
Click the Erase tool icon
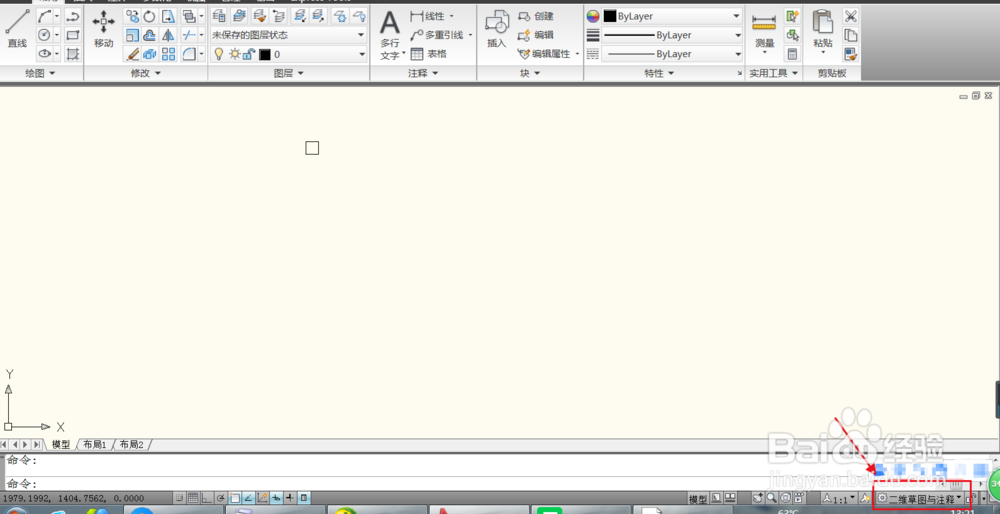(x=132, y=54)
